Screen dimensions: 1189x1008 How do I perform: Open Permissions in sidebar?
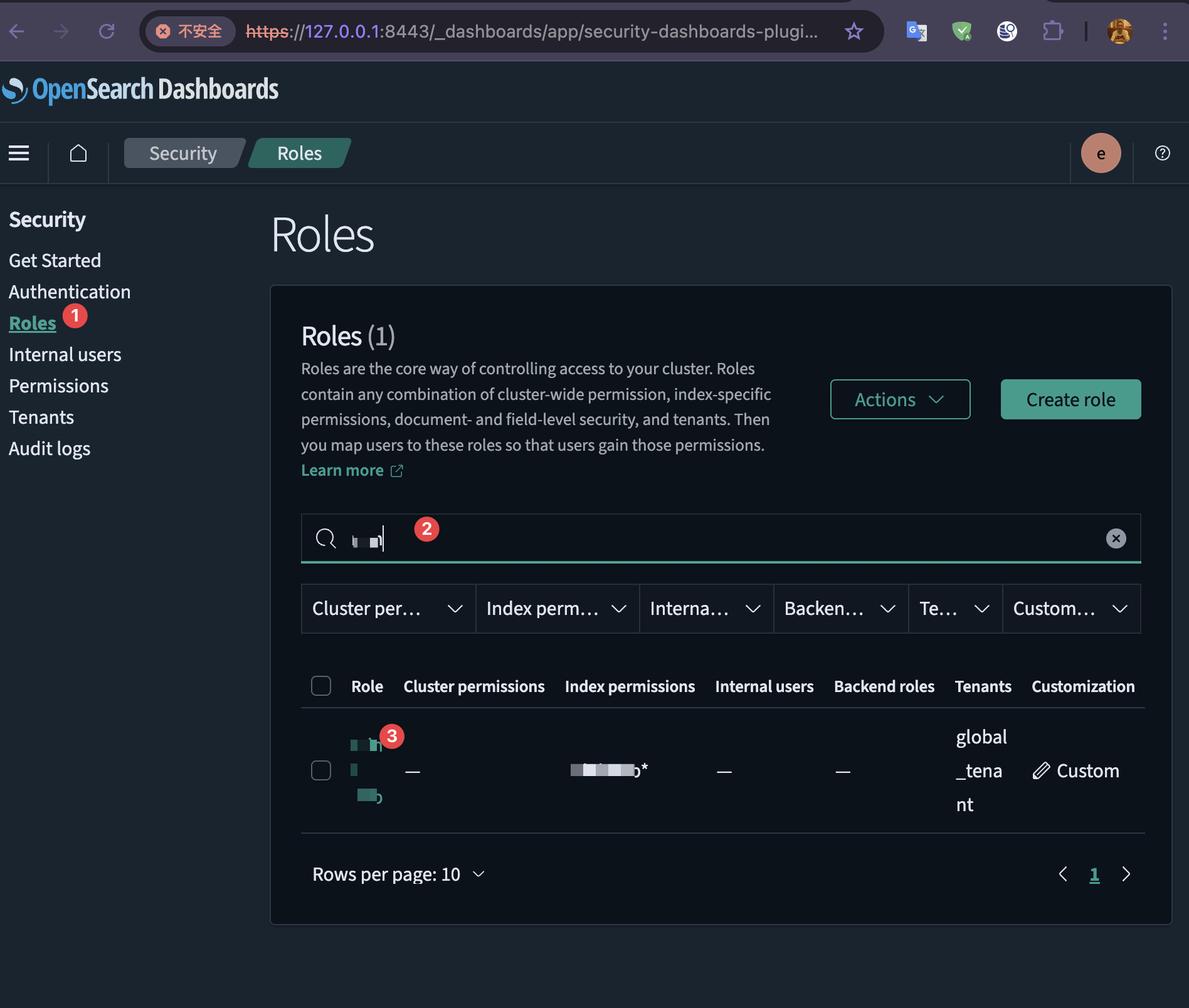tap(59, 386)
